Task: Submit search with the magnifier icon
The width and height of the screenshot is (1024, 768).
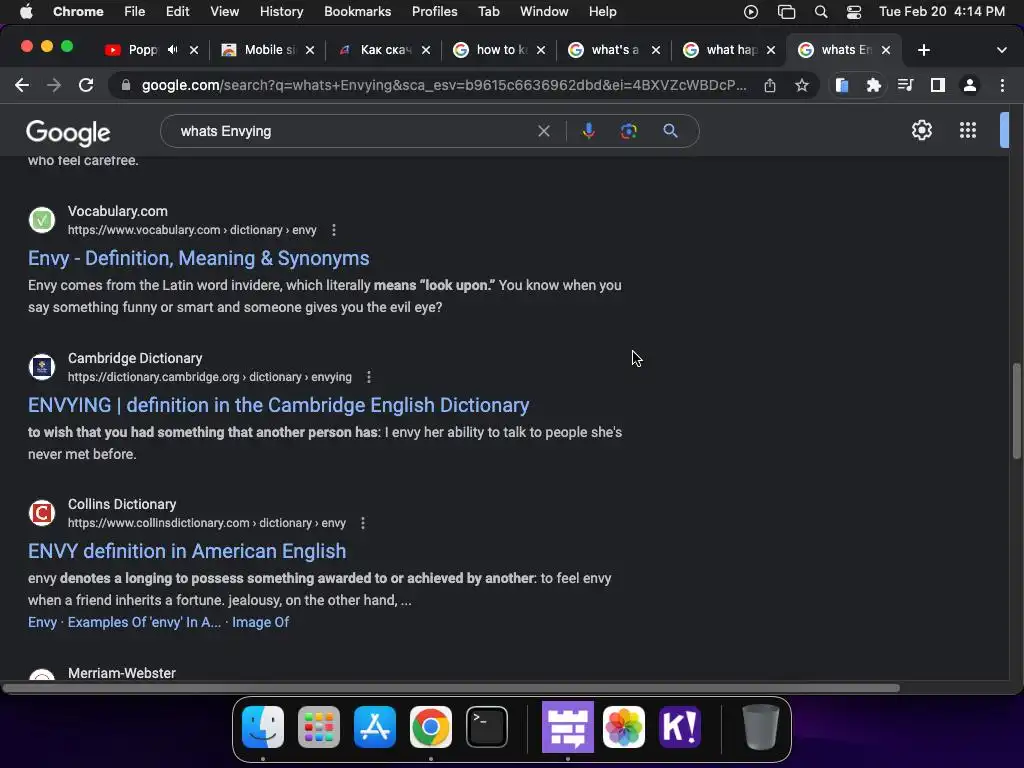Action: (x=670, y=131)
